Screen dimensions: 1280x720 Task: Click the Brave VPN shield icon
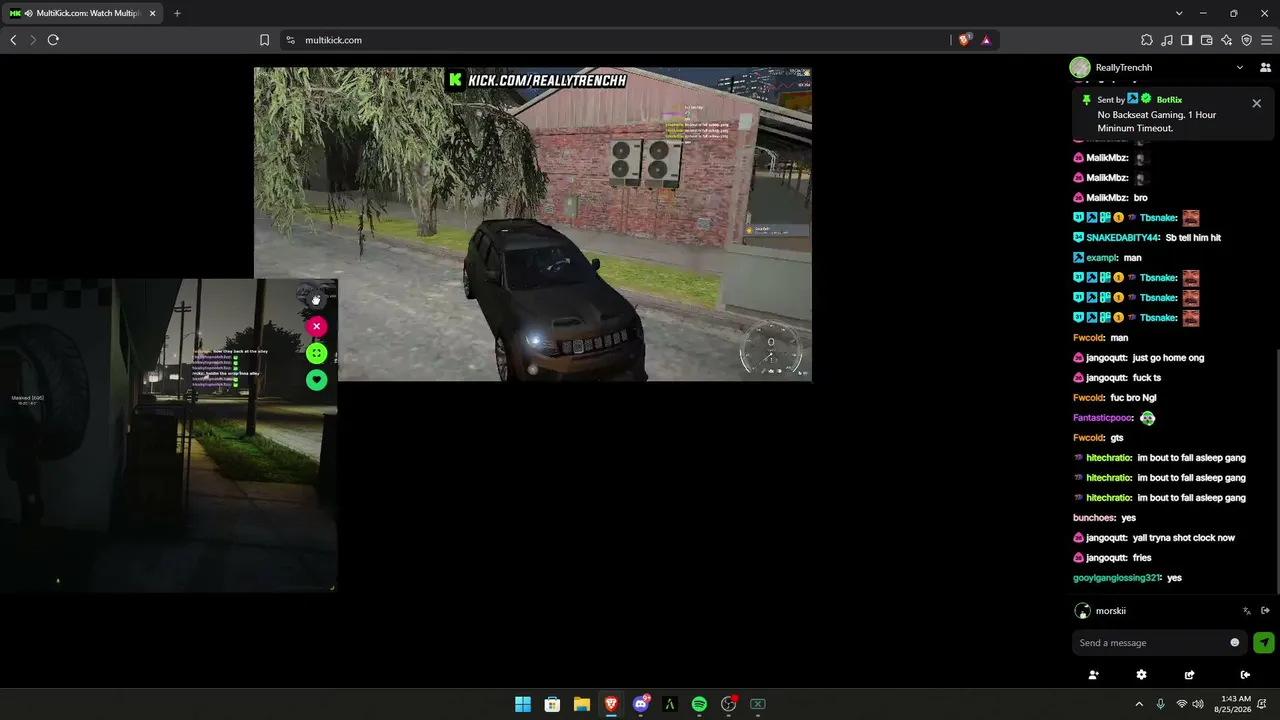pyautogui.click(x=1246, y=40)
